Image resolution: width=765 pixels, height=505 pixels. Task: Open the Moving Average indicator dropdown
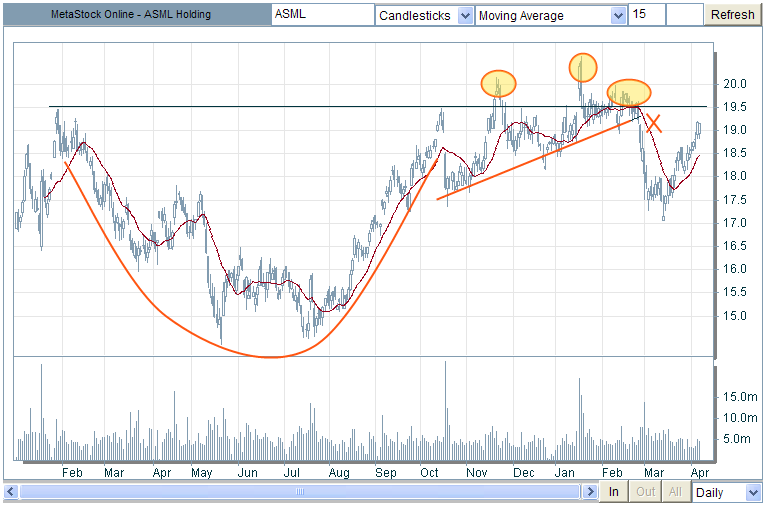coord(551,15)
